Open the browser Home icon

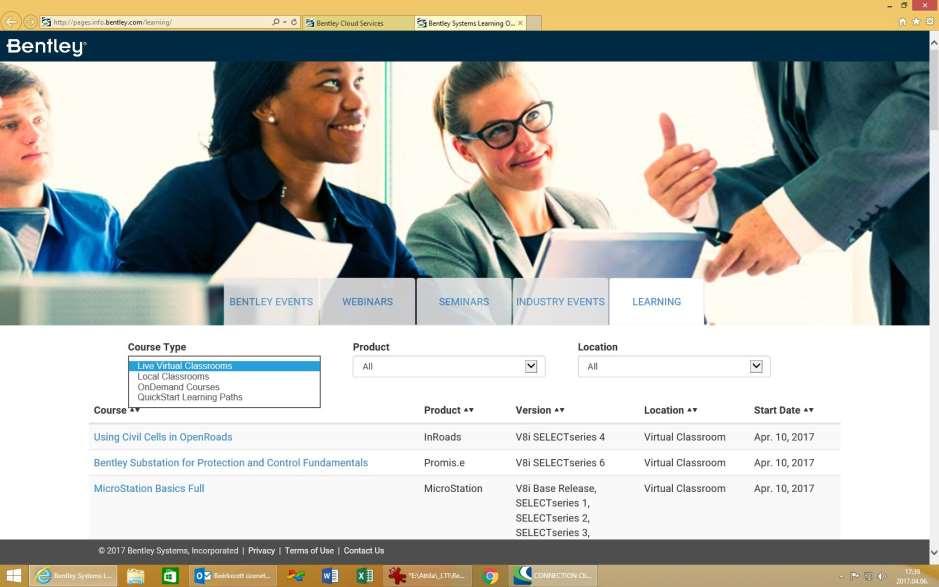(x=902, y=22)
